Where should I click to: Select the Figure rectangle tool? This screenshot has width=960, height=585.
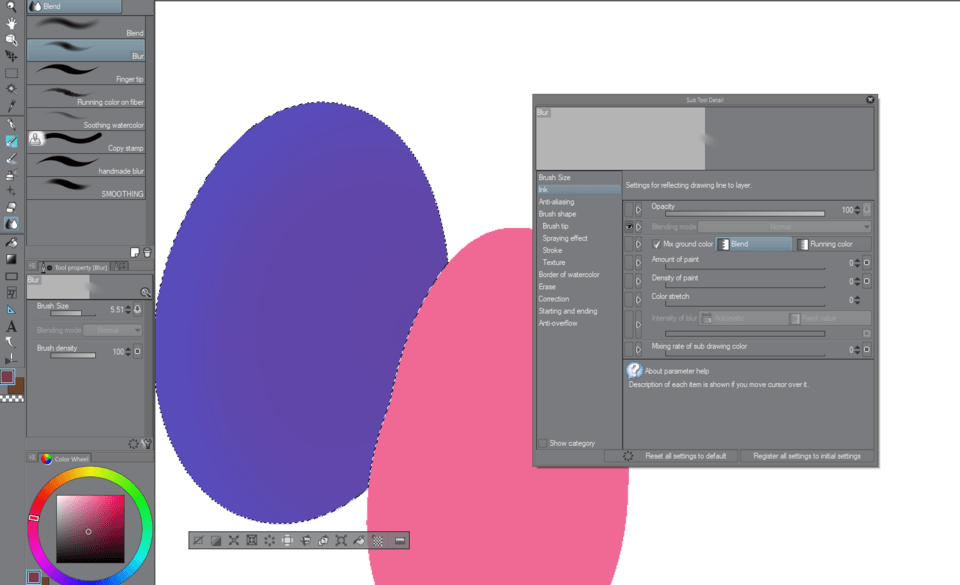pos(11,276)
